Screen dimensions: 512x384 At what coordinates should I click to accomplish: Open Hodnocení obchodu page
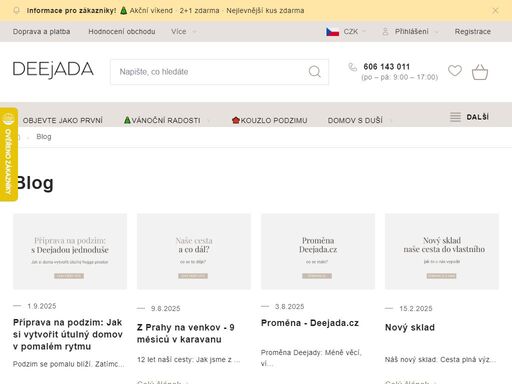(122, 32)
